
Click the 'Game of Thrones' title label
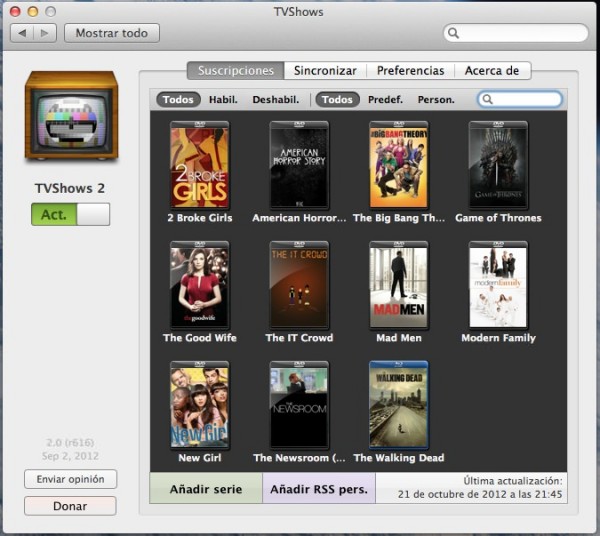pos(498,218)
